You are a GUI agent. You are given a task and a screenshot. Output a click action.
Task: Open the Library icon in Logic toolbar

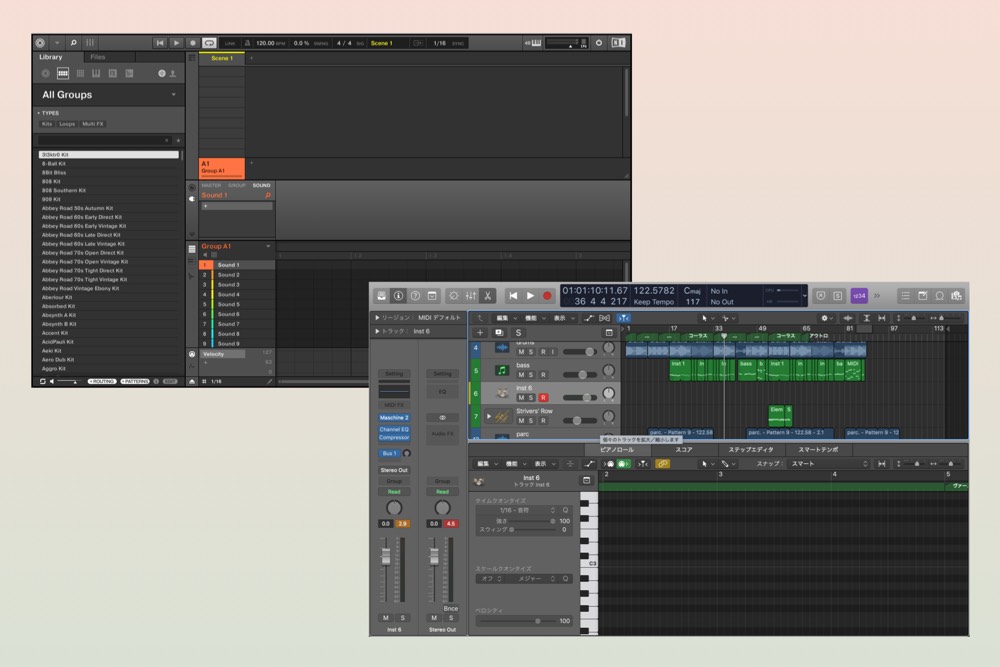(x=381, y=296)
